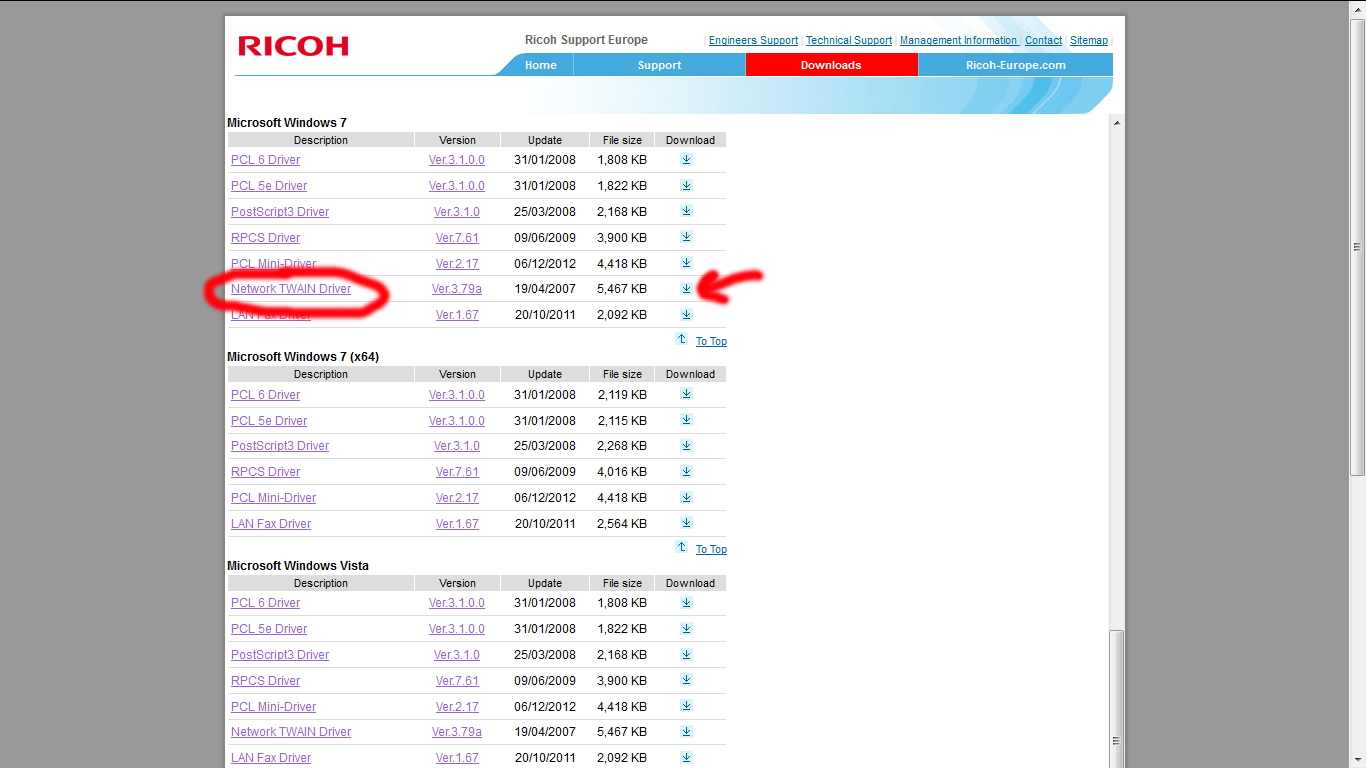This screenshot has width=1366, height=768.
Task: Click Ver.1.67 link in Windows 7 (x64) table
Action: tap(457, 524)
